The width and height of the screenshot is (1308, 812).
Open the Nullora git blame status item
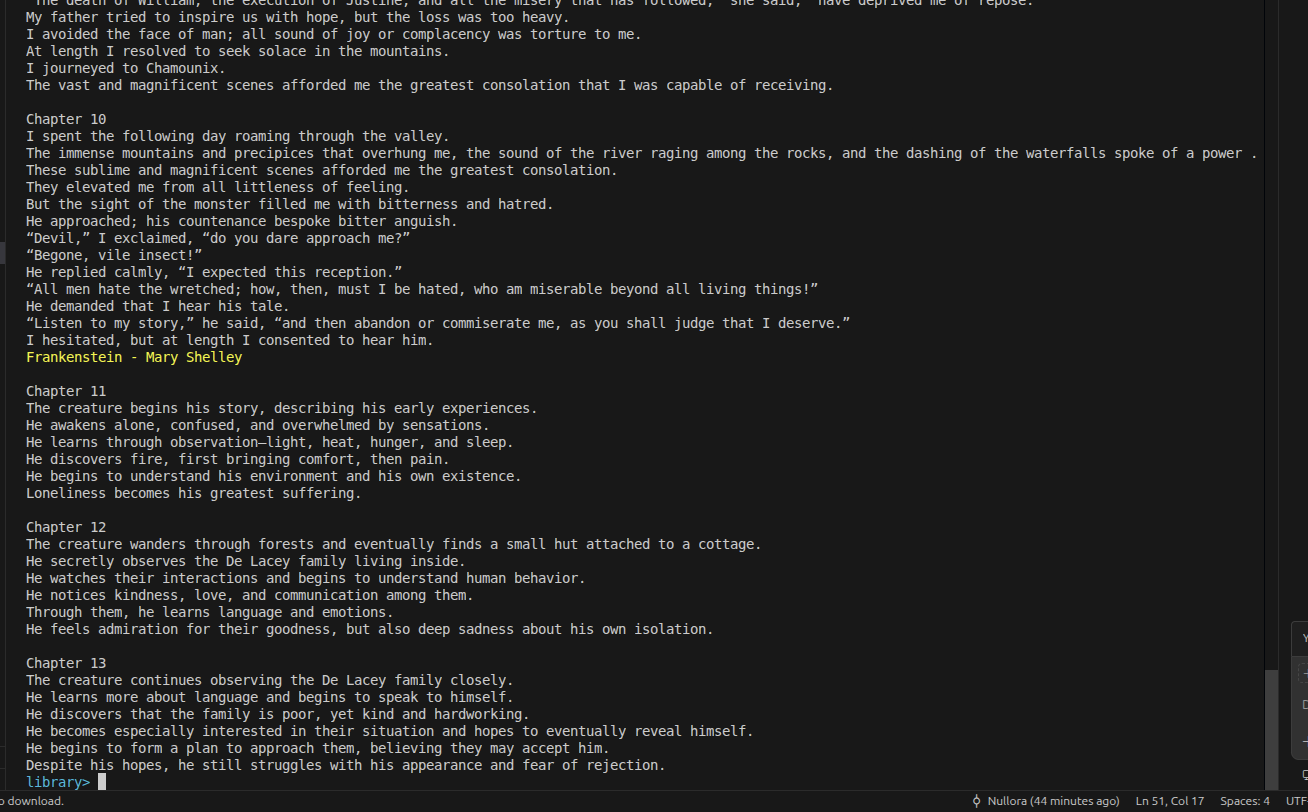click(1052, 801)
